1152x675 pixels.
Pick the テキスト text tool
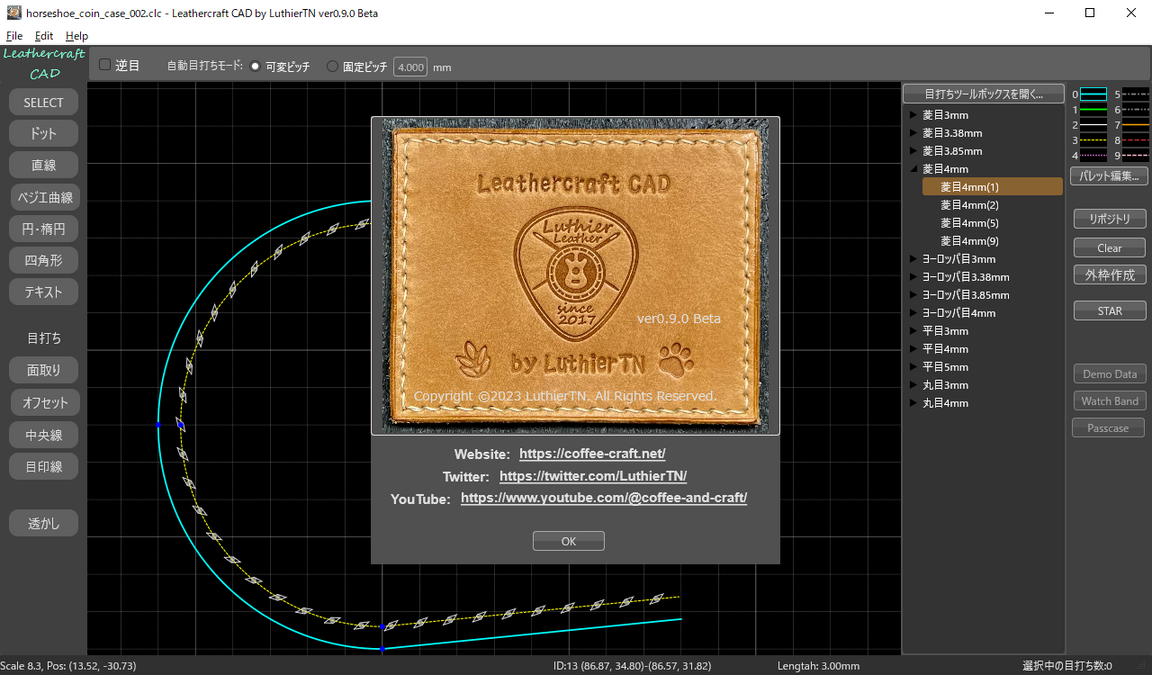tap(43, 292)
